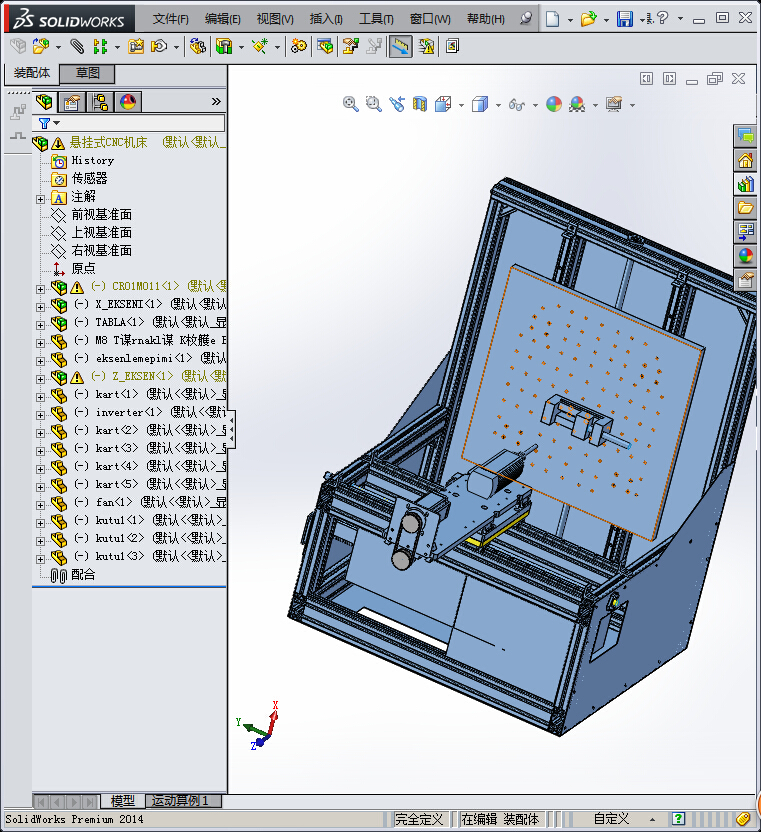The width and height of the screenshot is (761, 832).
Task: Click the New document icon in title bar
Action: (x=552, y=19)
